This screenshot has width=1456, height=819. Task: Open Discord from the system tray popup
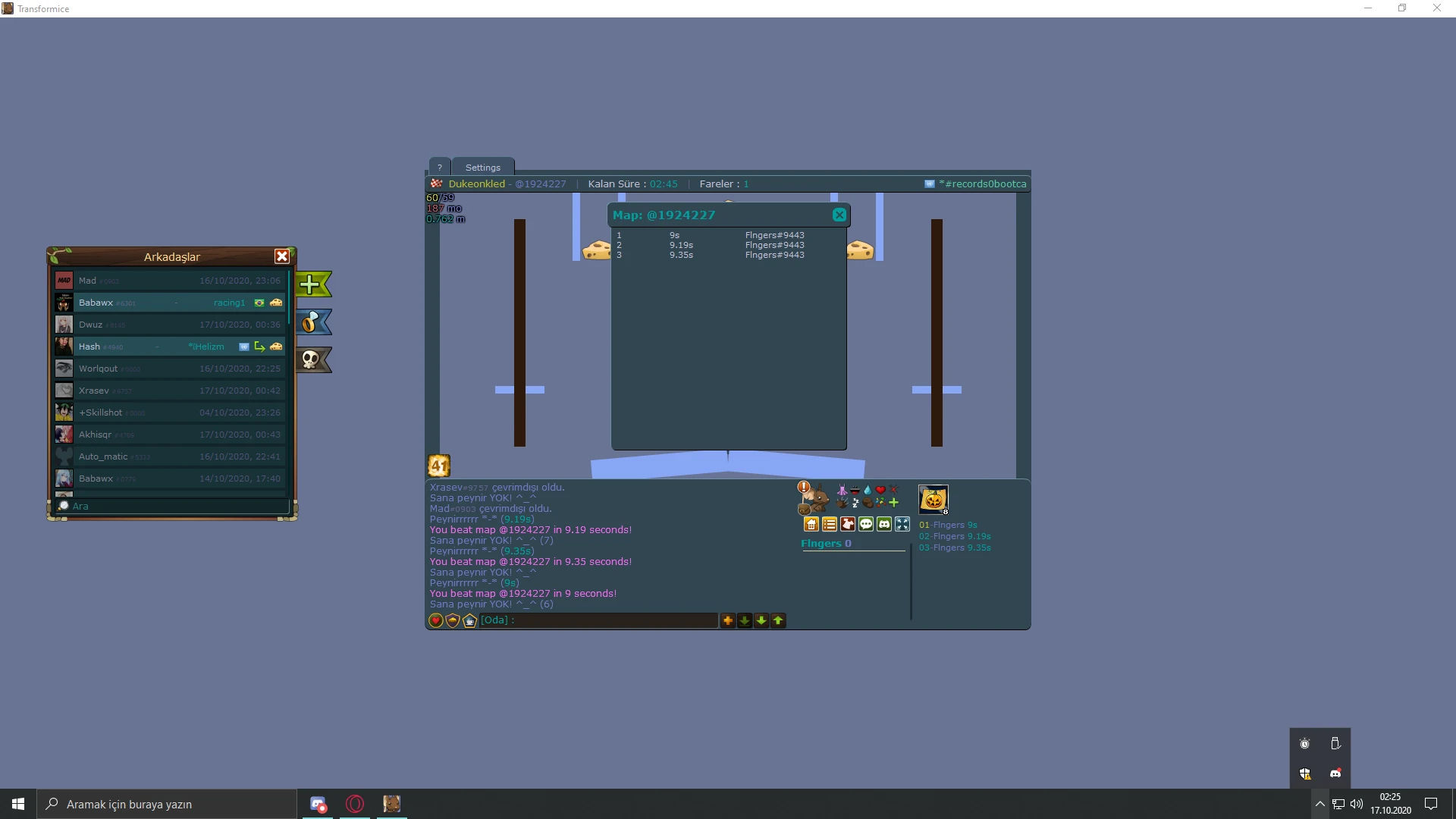click(x=1335, y=773)
